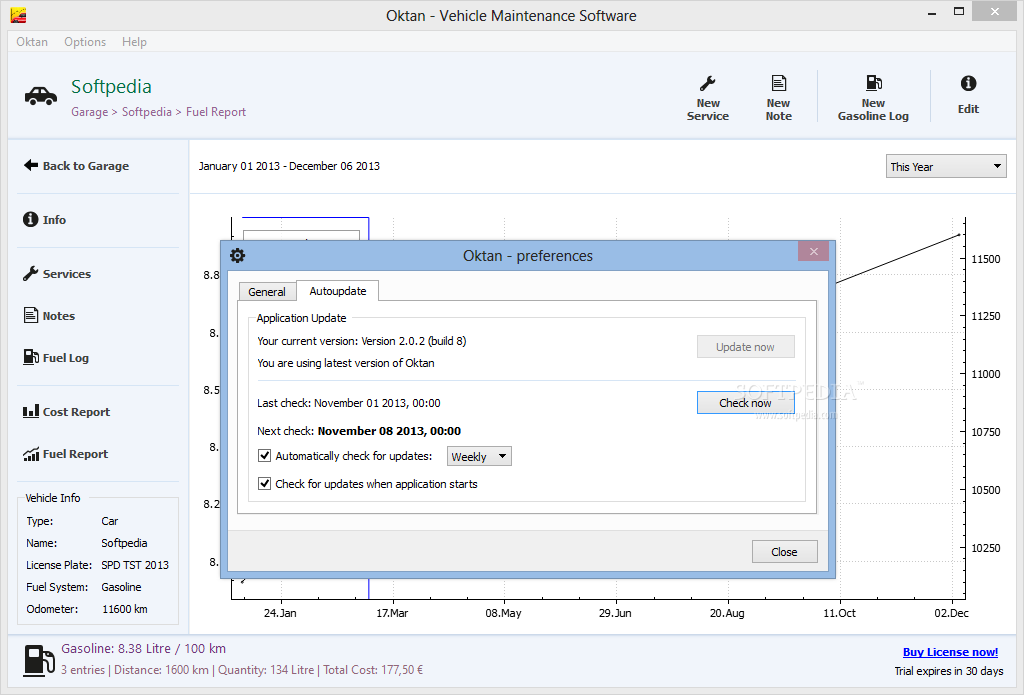This screenshot has height=695, width=1024.
Task: Click Softpedia in the breadcrumb
Action: point(146,112)
